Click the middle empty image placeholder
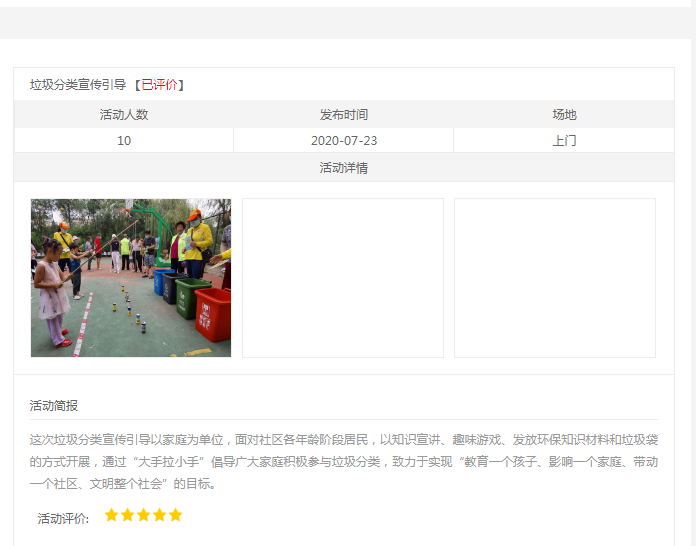Image resolution: width=696 pixels, height=546 pixels. [343, 278]
